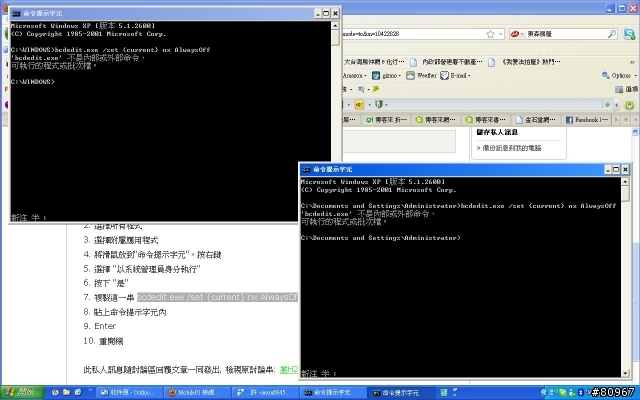Image resolution: width=640 pixels, height=400 pixels.
Task: Bookmark page with the star icon
Action: point(490,34)
